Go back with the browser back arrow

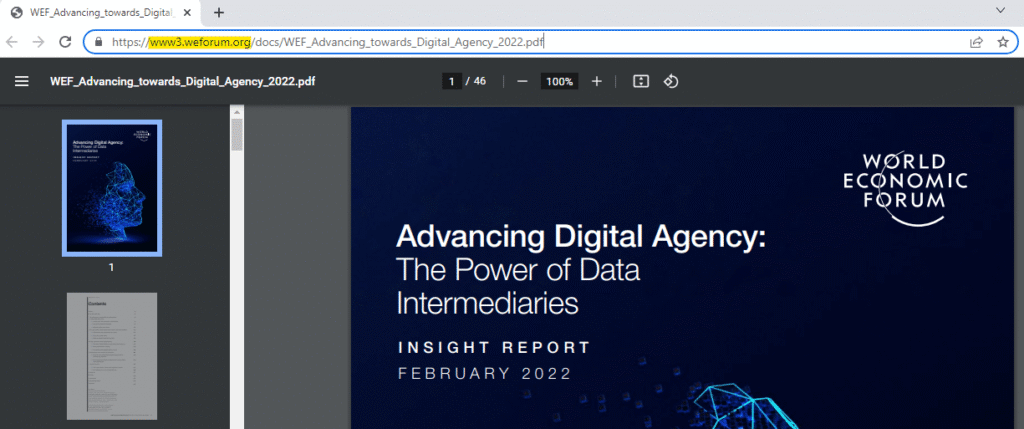point(12,42)
